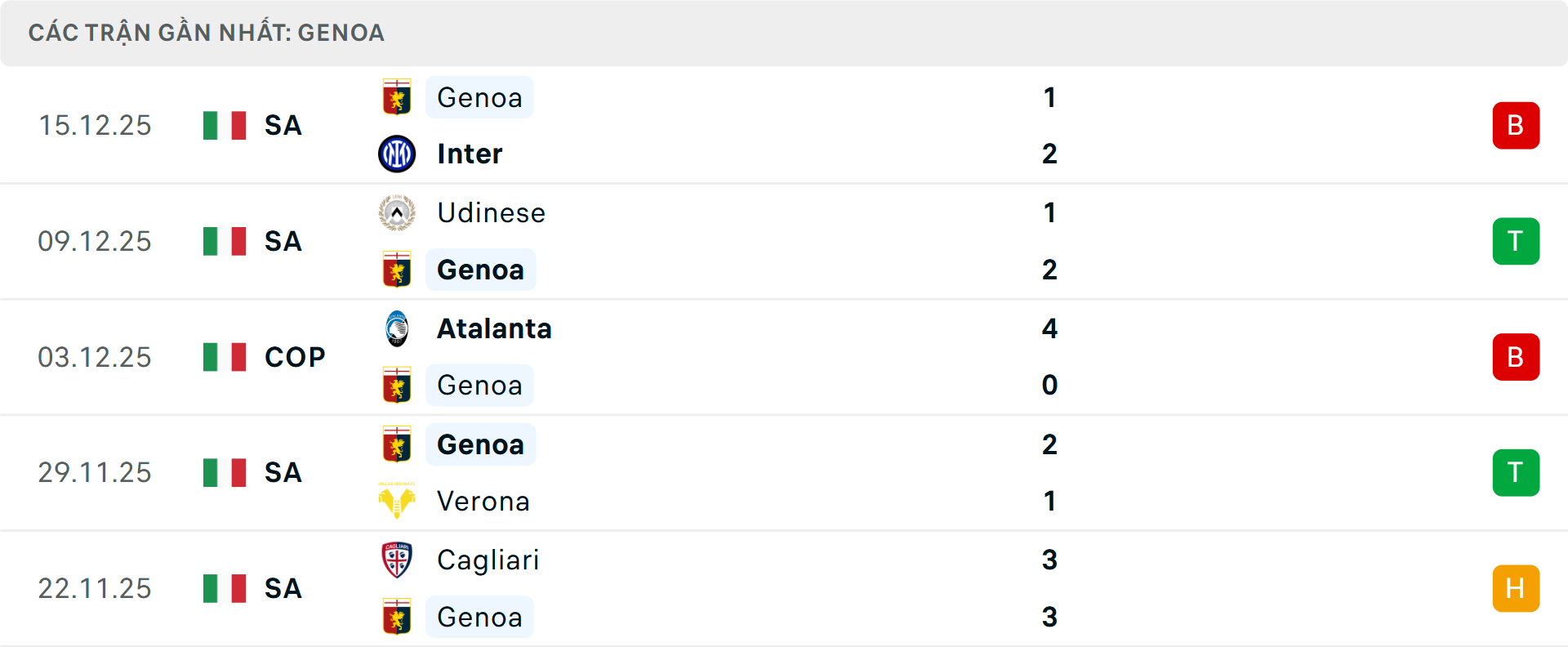Open the Inter team name link
Image resolution: width=1568 pixels, height=647 pixels.
coord(469,153)
